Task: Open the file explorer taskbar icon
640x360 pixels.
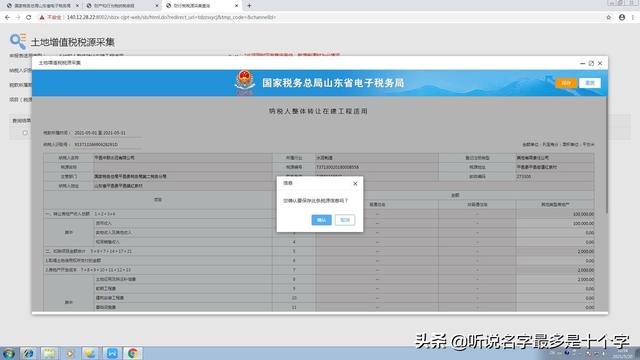Action: tap(49, 353)
